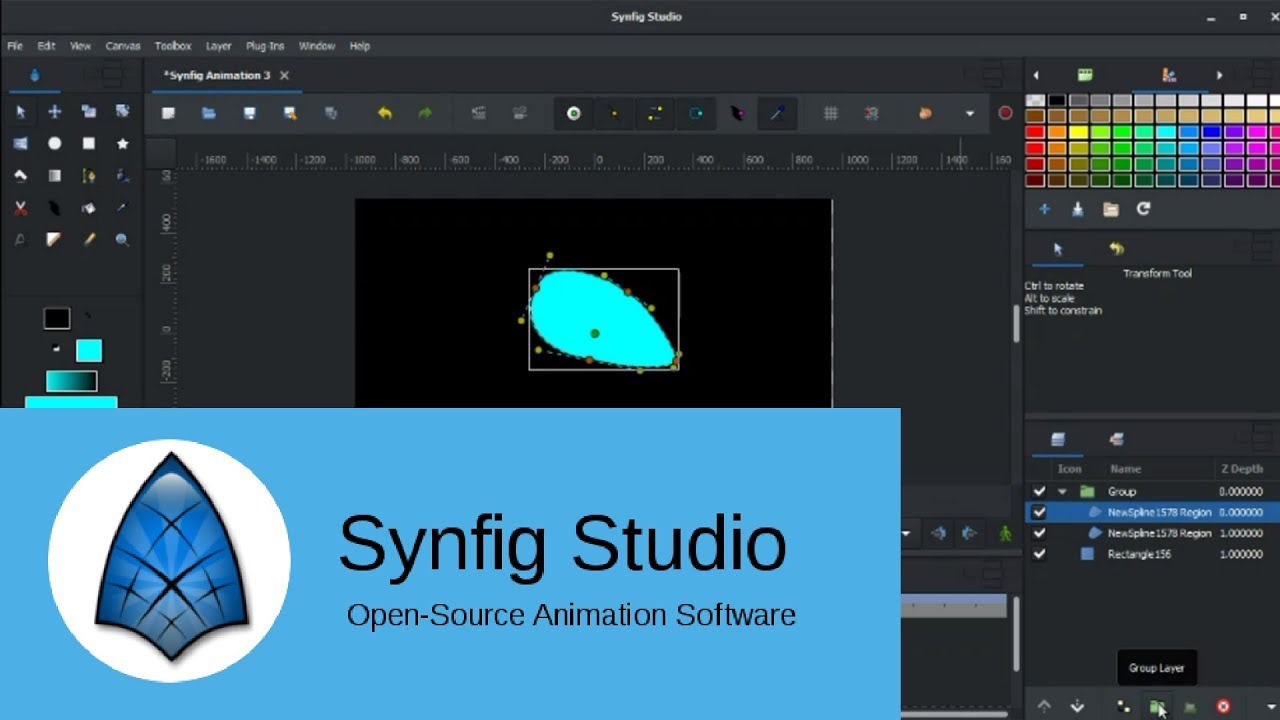Select the Rotate tool in toolbox
This screenshot has width=1280, height=720.
(122, 112)
